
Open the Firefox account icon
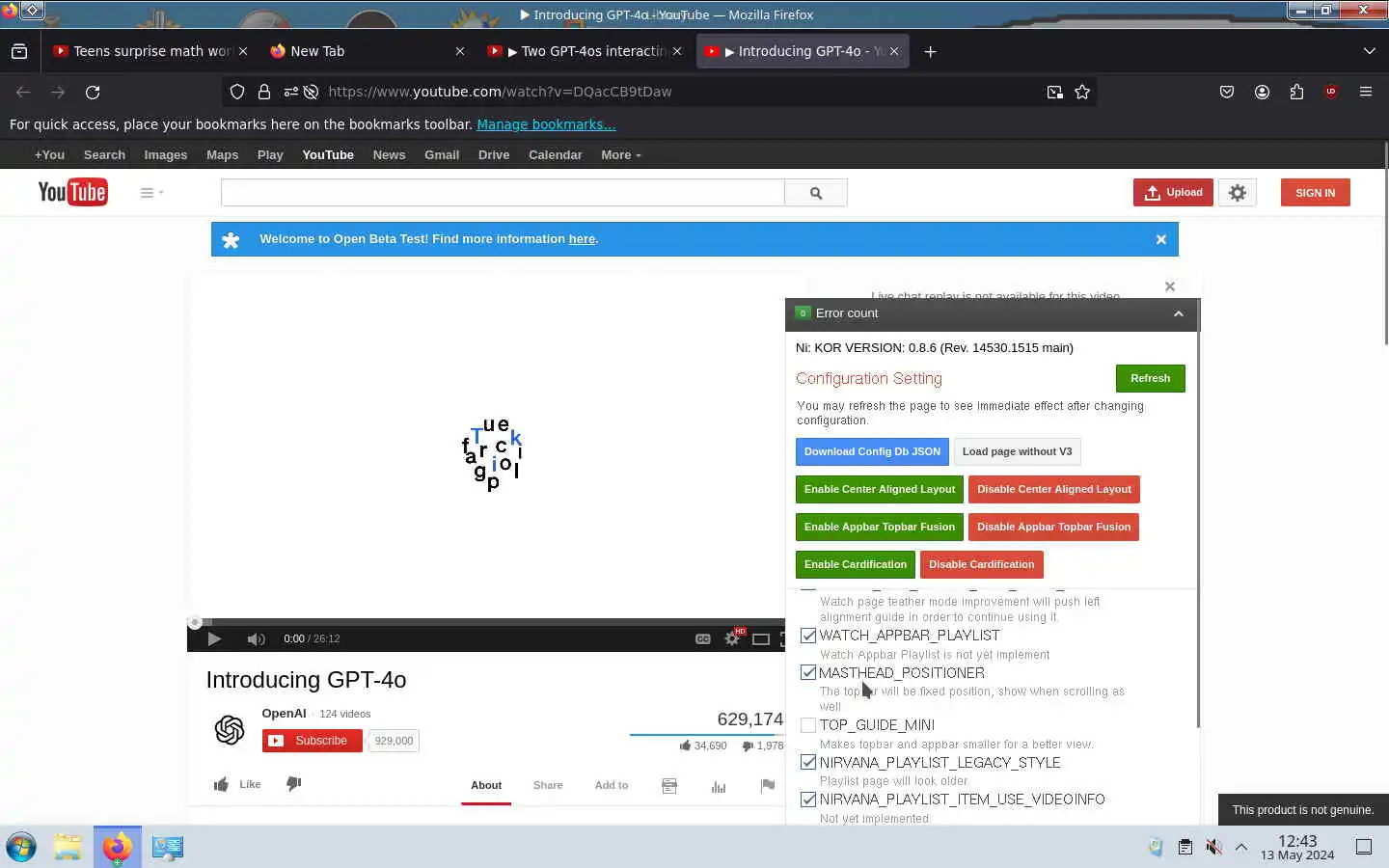tap(1262, 92)
